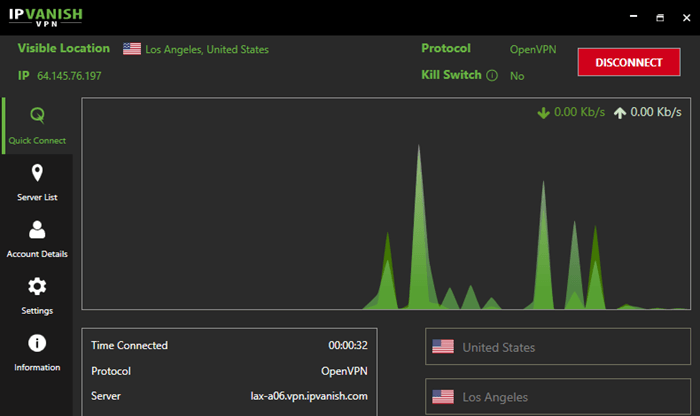Viewport: 700px width, 416px height.
Task: Close the IPVanish window
Action: [x=687, y=17]
